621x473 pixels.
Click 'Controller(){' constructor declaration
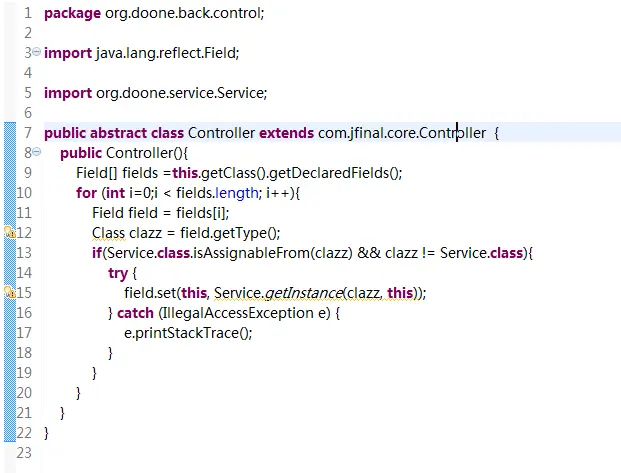point(147,153)
